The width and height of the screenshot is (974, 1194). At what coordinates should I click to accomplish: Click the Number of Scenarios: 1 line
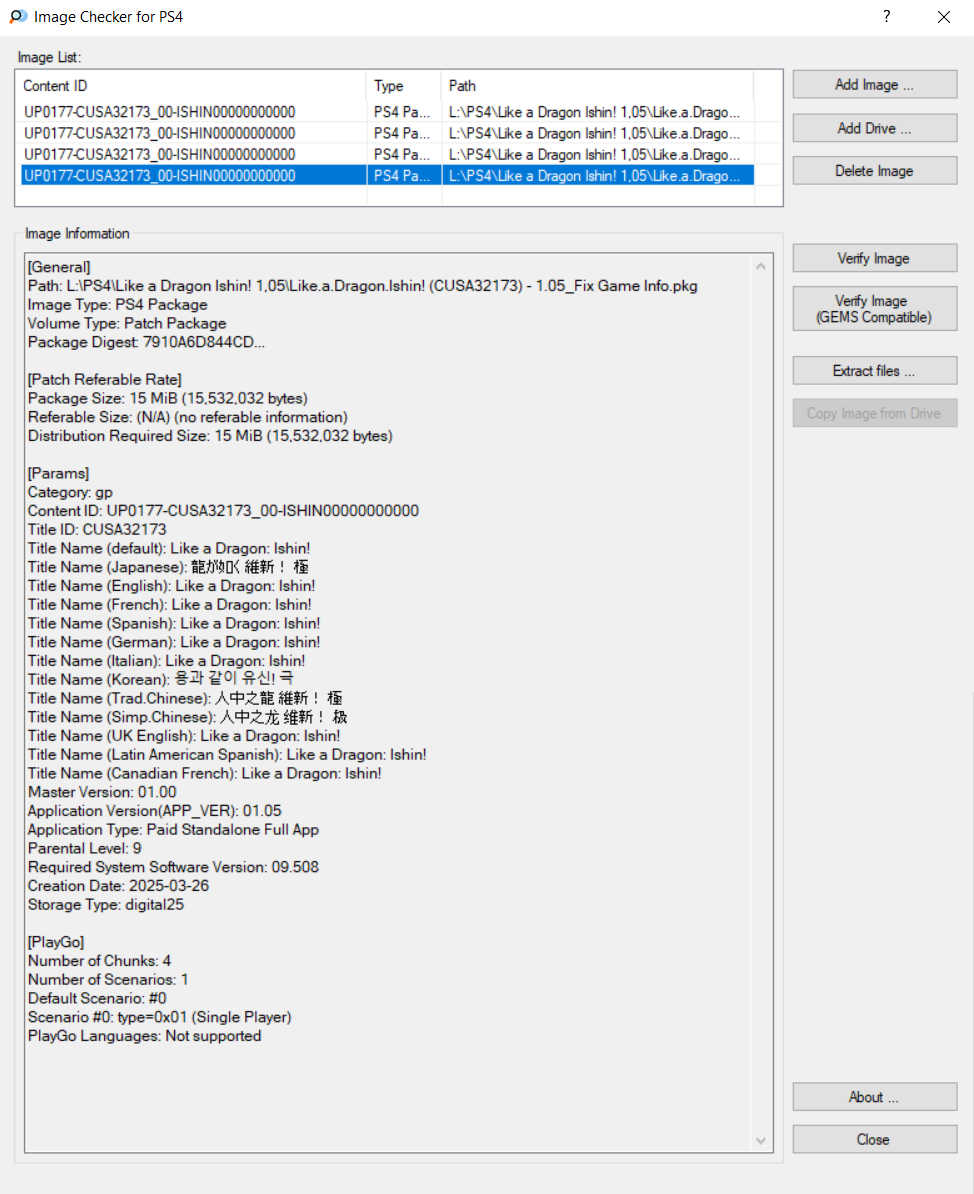(108, 980)
